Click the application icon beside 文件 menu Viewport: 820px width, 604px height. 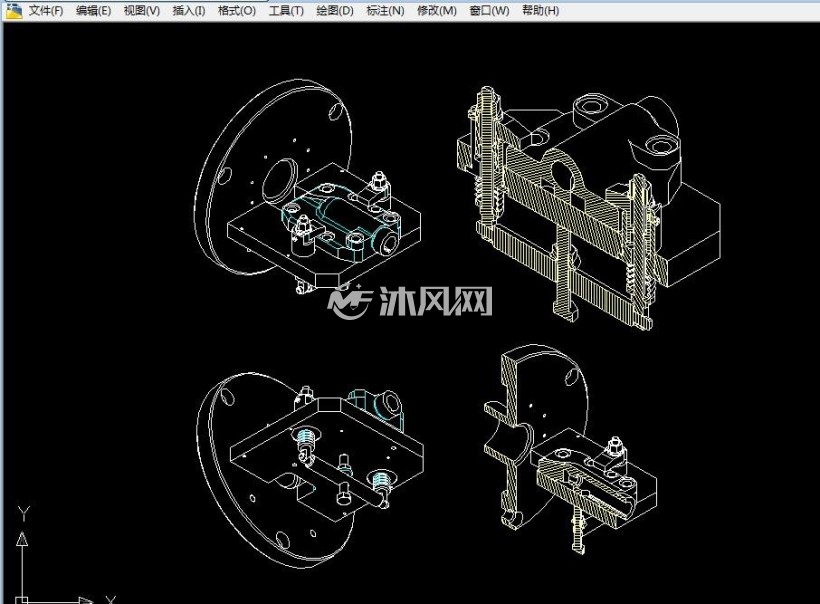pos(14,10)
